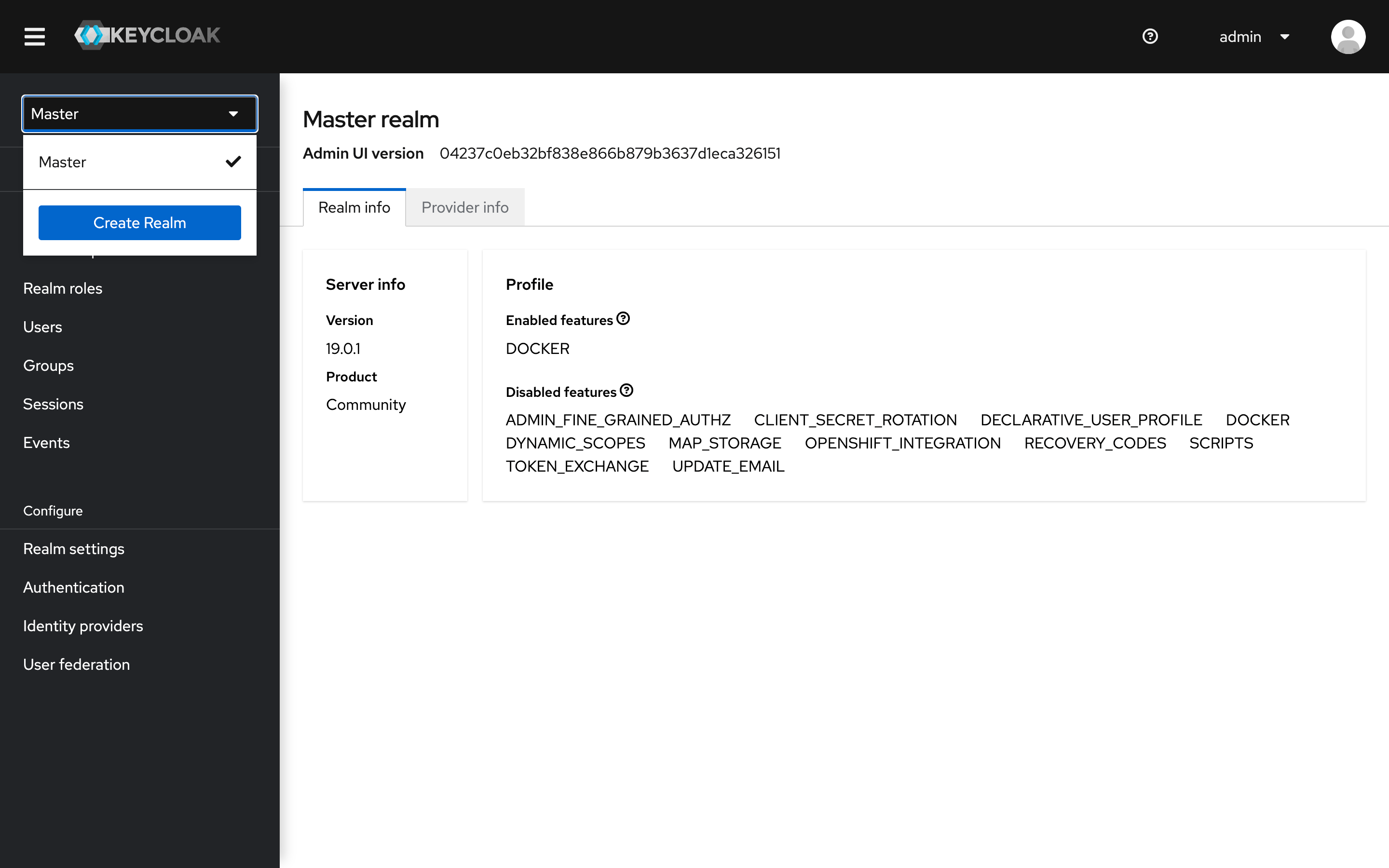The width and height of the screenshot is (1389, 868).
Task: Toggle the hamburger sidebar menu
Action: click(x=34, y=36)
